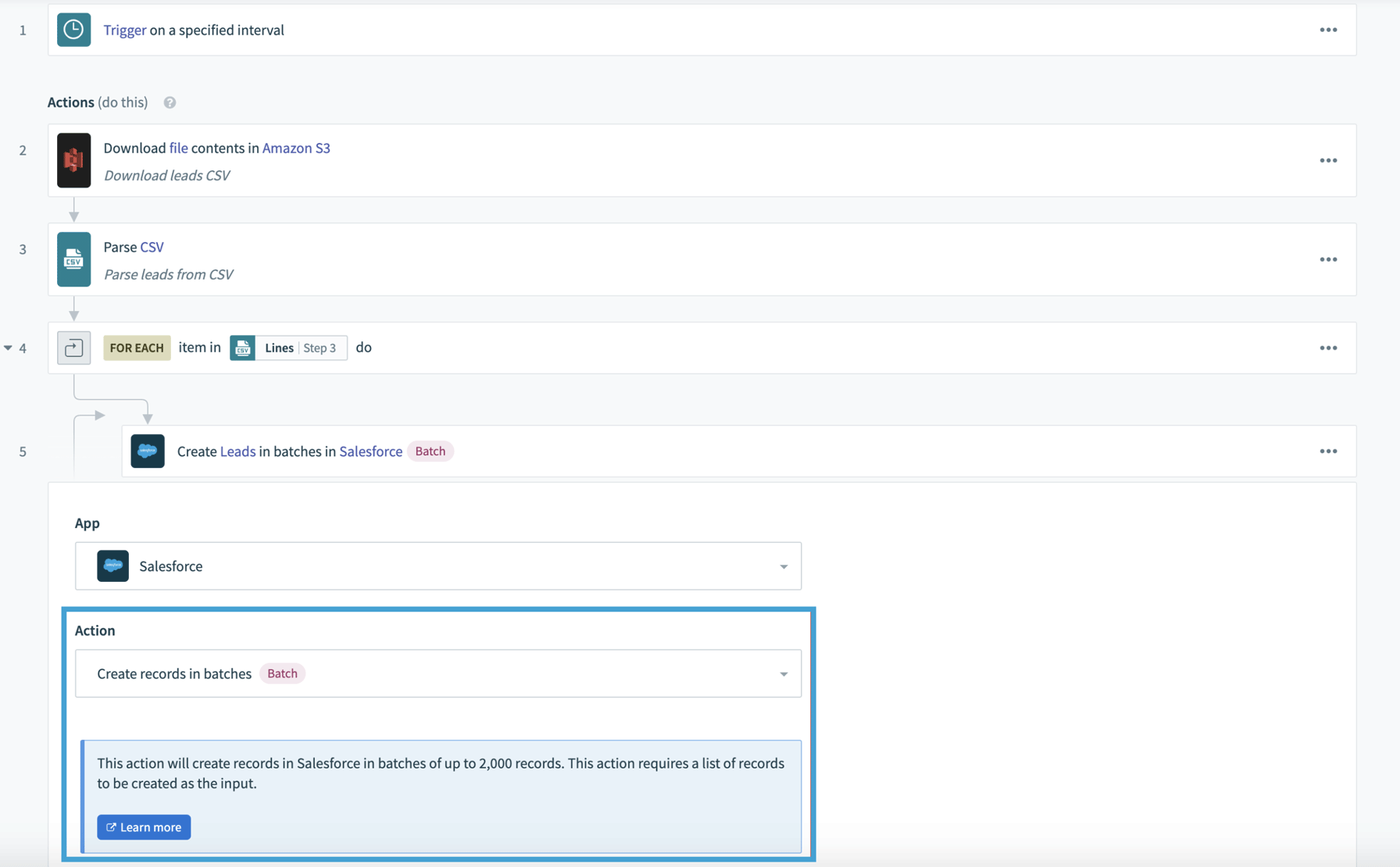The image size is (1400, 867).
Task: Click the 'This action will create records' info text
Action: click(441, 773)
